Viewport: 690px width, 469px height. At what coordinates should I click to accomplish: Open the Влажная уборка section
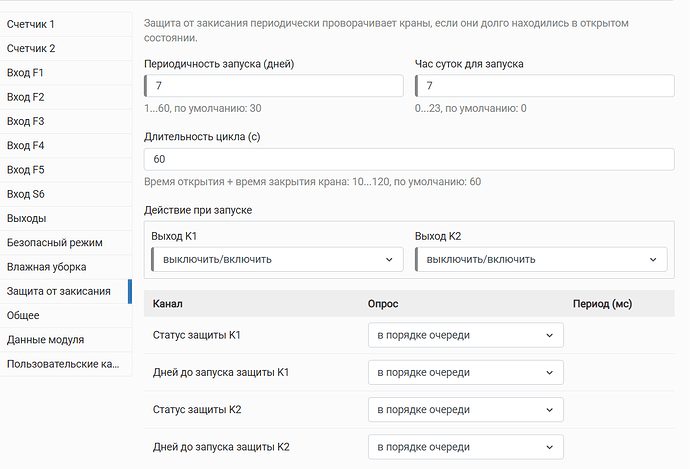pos(66,267)
